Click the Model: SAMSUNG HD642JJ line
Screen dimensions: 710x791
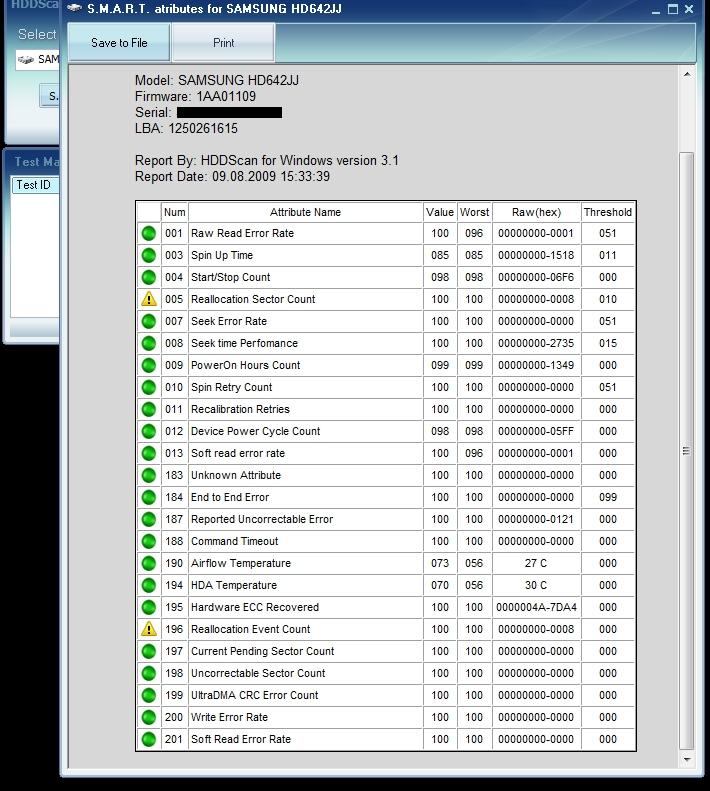(x=217, y=80)
